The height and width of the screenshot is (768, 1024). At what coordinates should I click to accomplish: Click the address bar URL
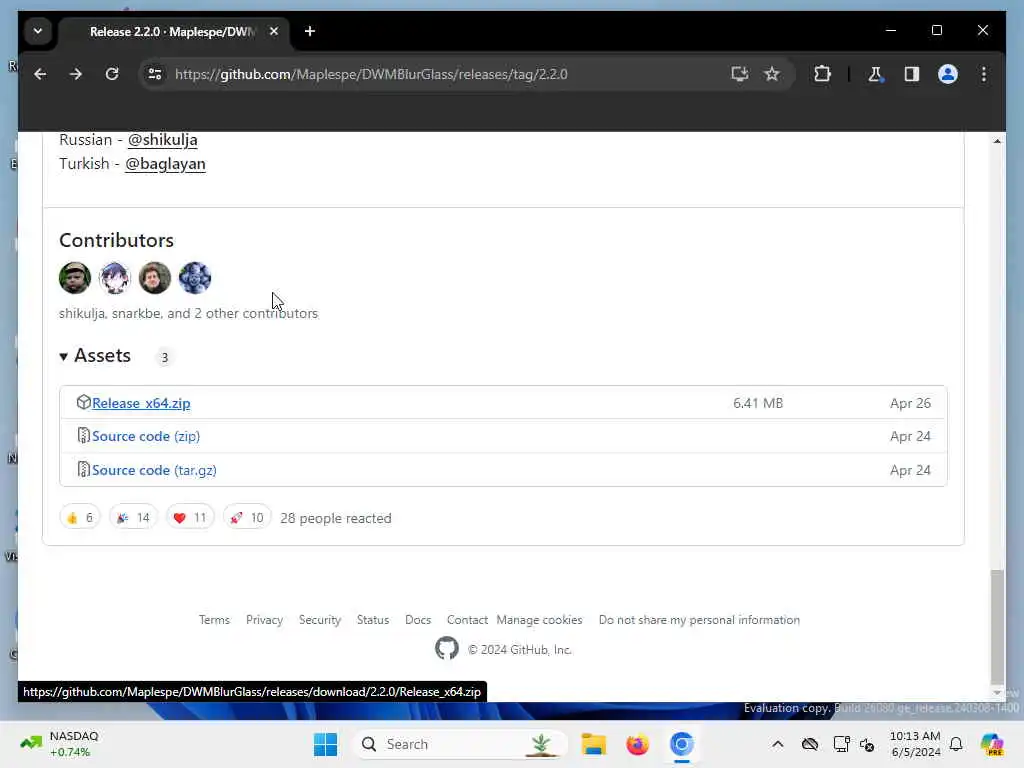(x=371, y=74)
